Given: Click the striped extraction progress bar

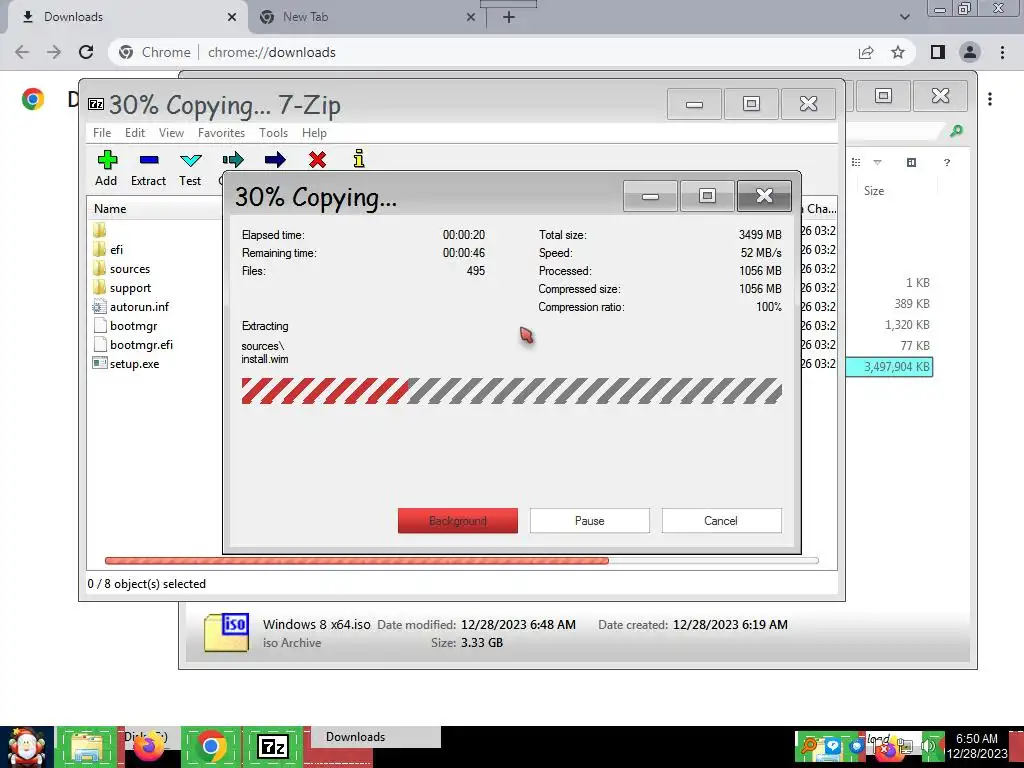Looking at the screenshot, I should 511,391.
